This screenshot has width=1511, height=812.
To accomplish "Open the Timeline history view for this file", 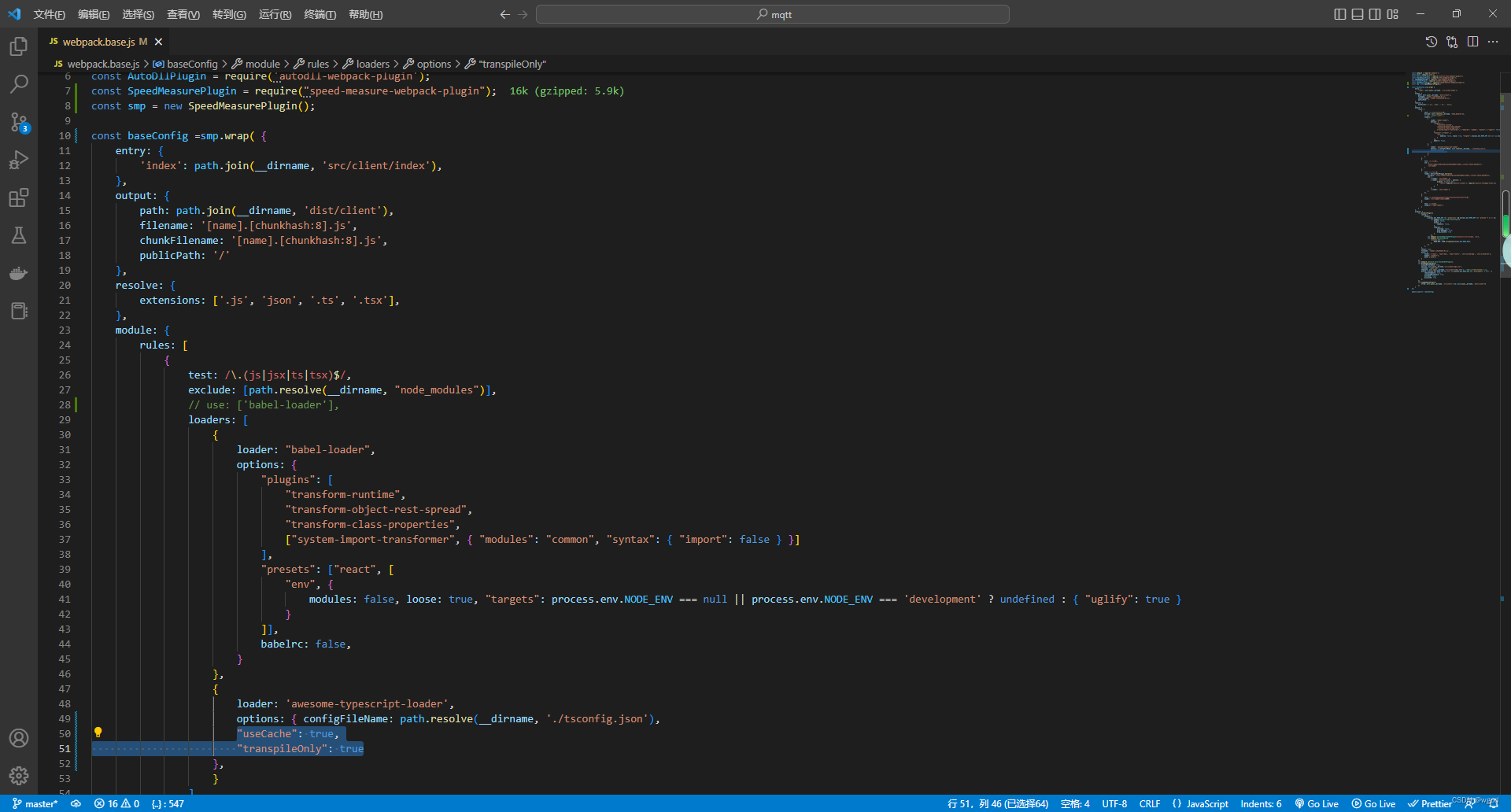I will click(x=1431, y=42).
